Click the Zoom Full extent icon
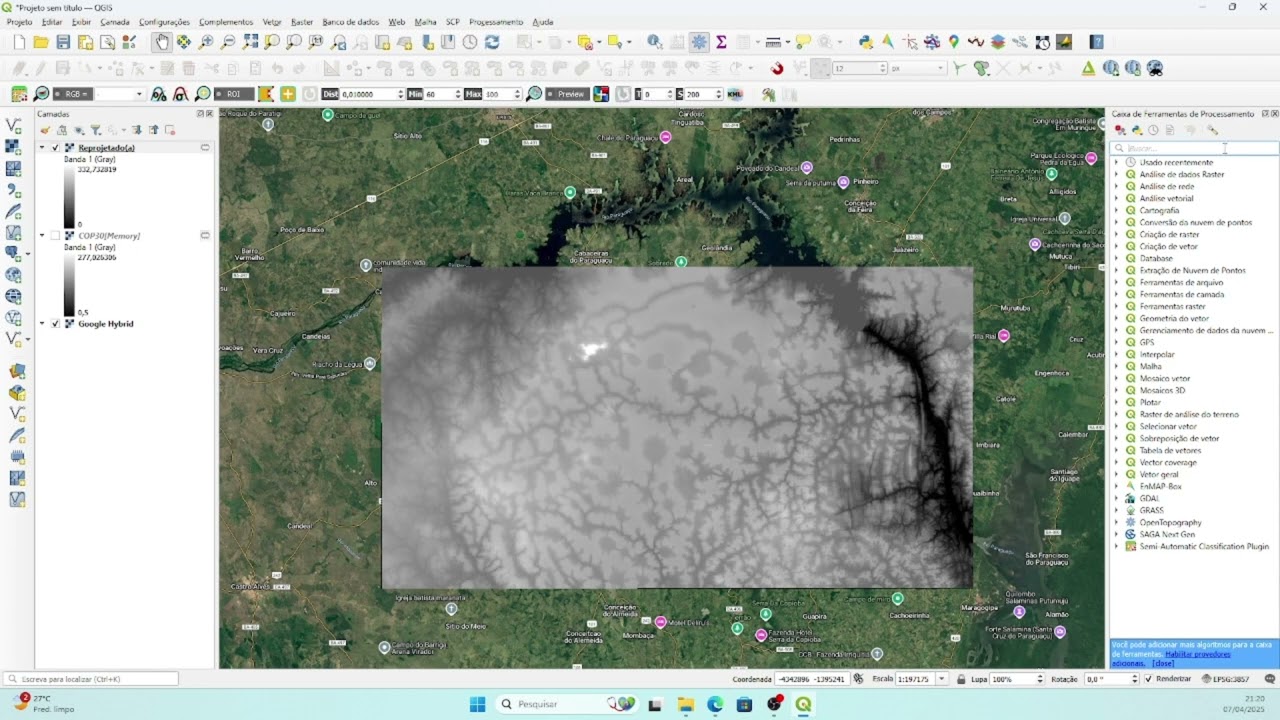The image size is (1280, 720). point(250,42)
